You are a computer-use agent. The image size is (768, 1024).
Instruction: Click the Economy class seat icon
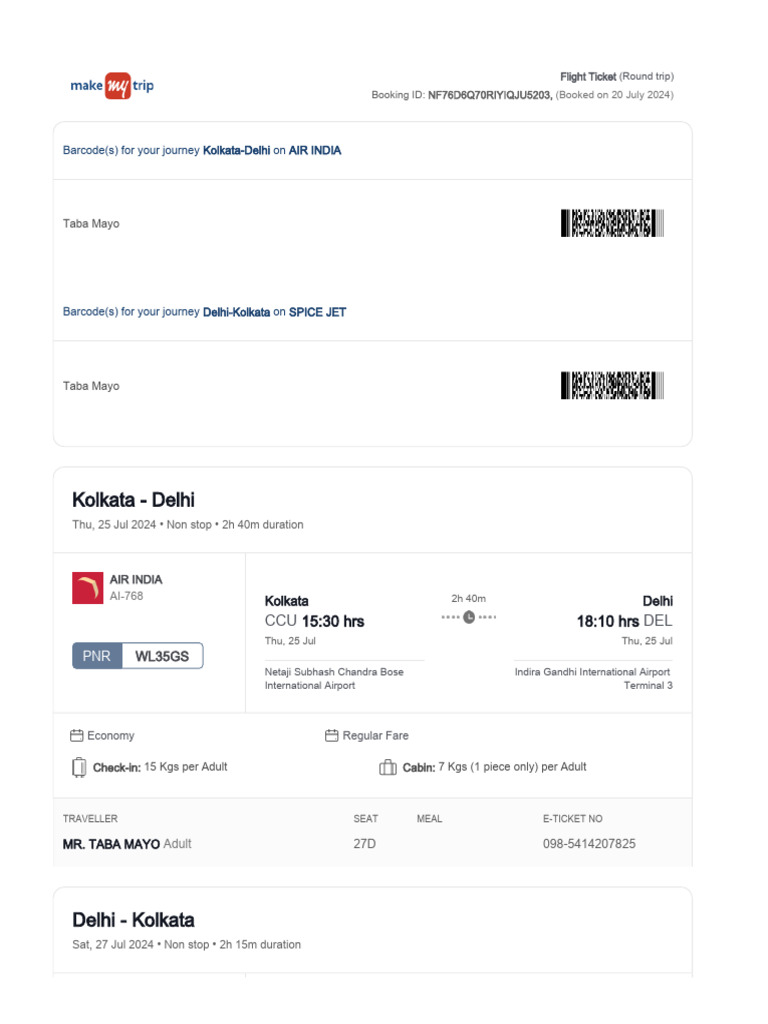coord(76,736)
